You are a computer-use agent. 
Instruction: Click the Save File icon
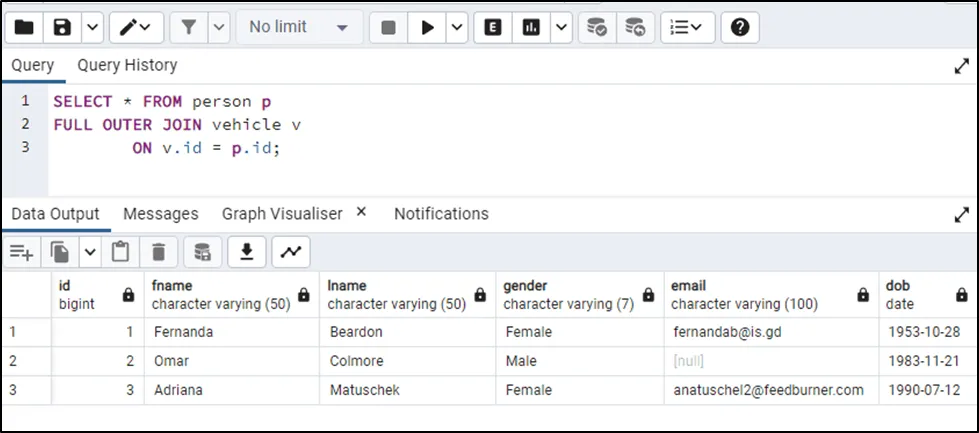(63, 27)
